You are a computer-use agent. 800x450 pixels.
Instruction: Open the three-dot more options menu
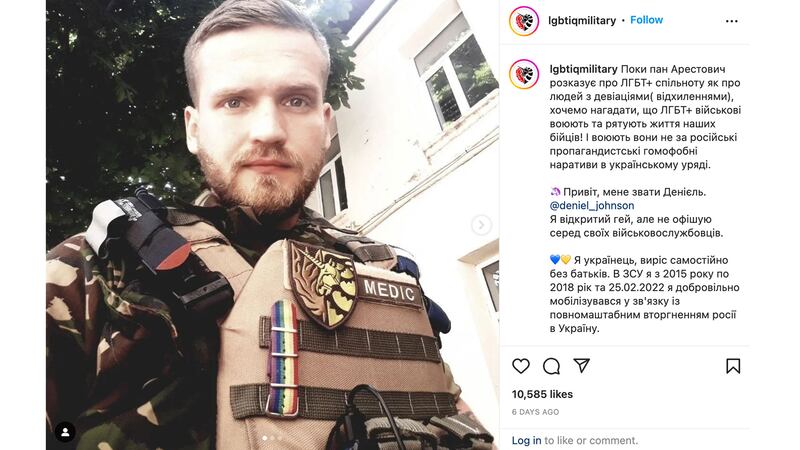732,21
